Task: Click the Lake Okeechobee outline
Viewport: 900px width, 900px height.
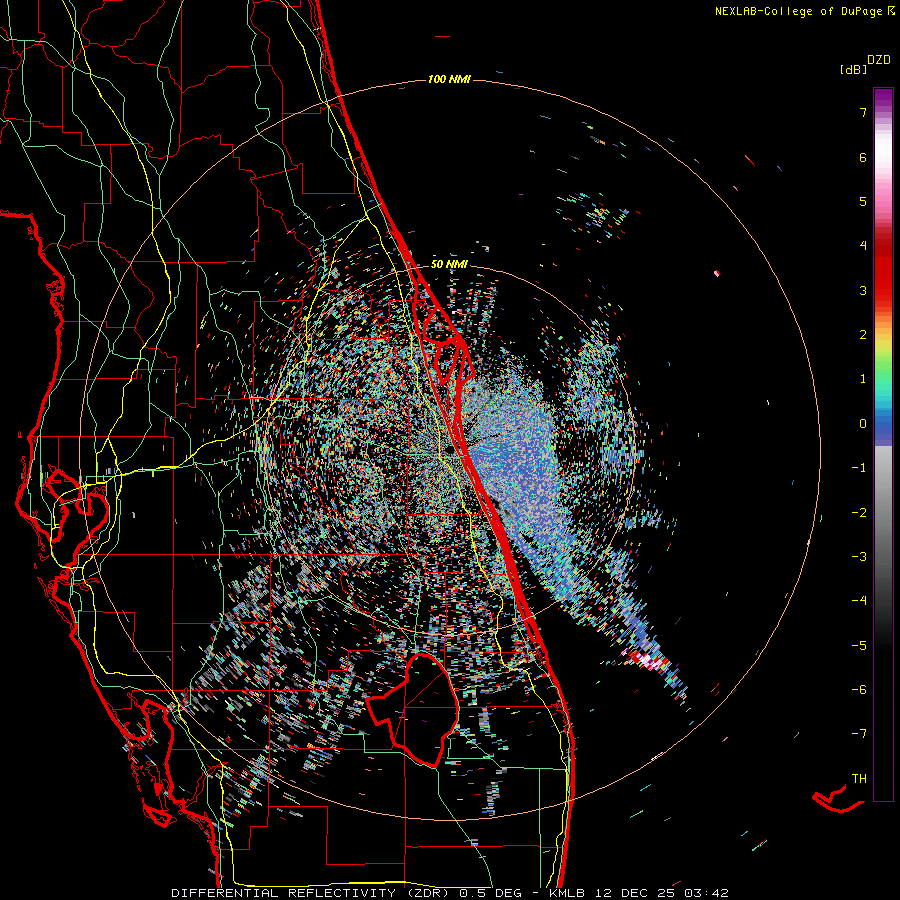Action: 412,709
